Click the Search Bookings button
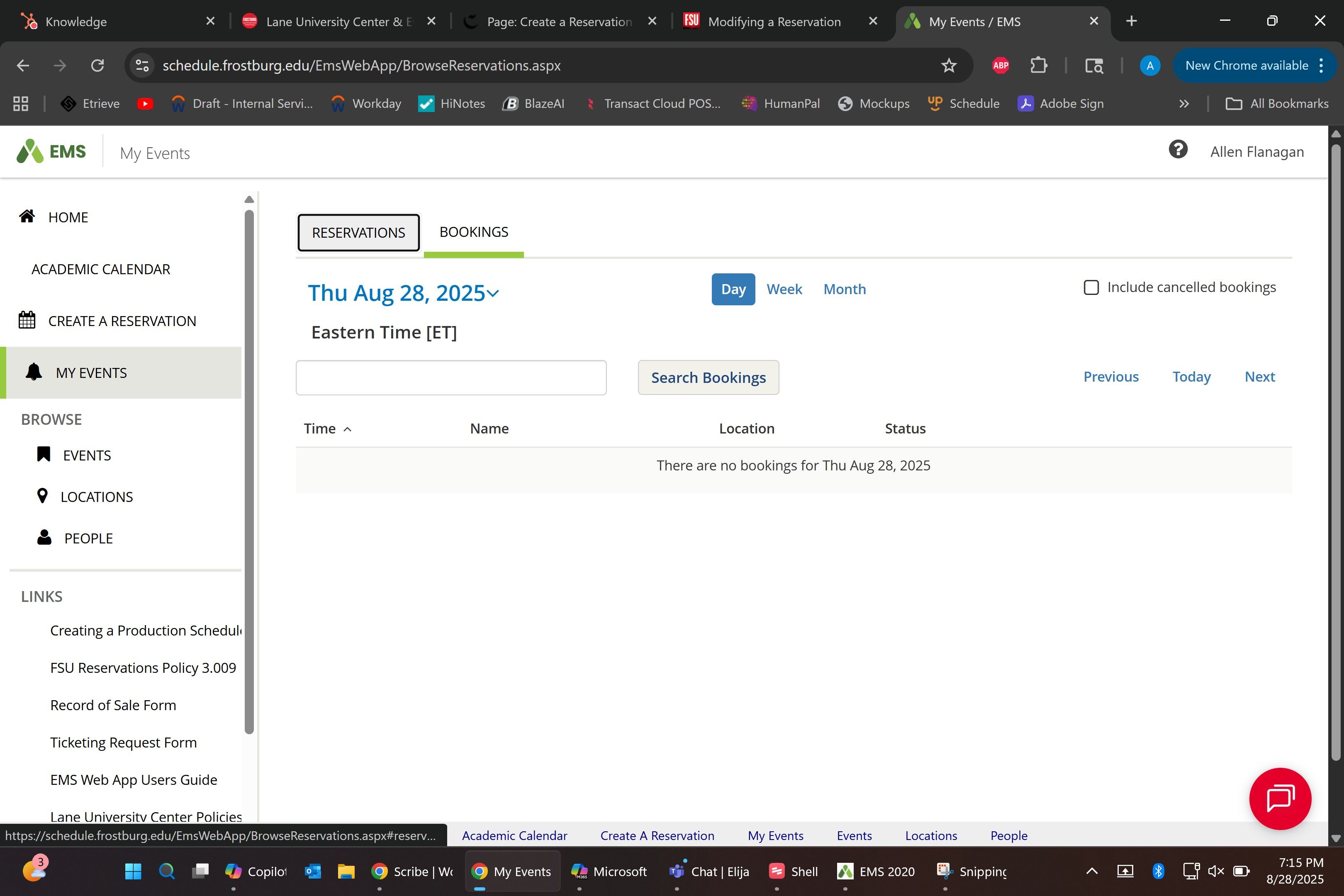 point(708,378)
